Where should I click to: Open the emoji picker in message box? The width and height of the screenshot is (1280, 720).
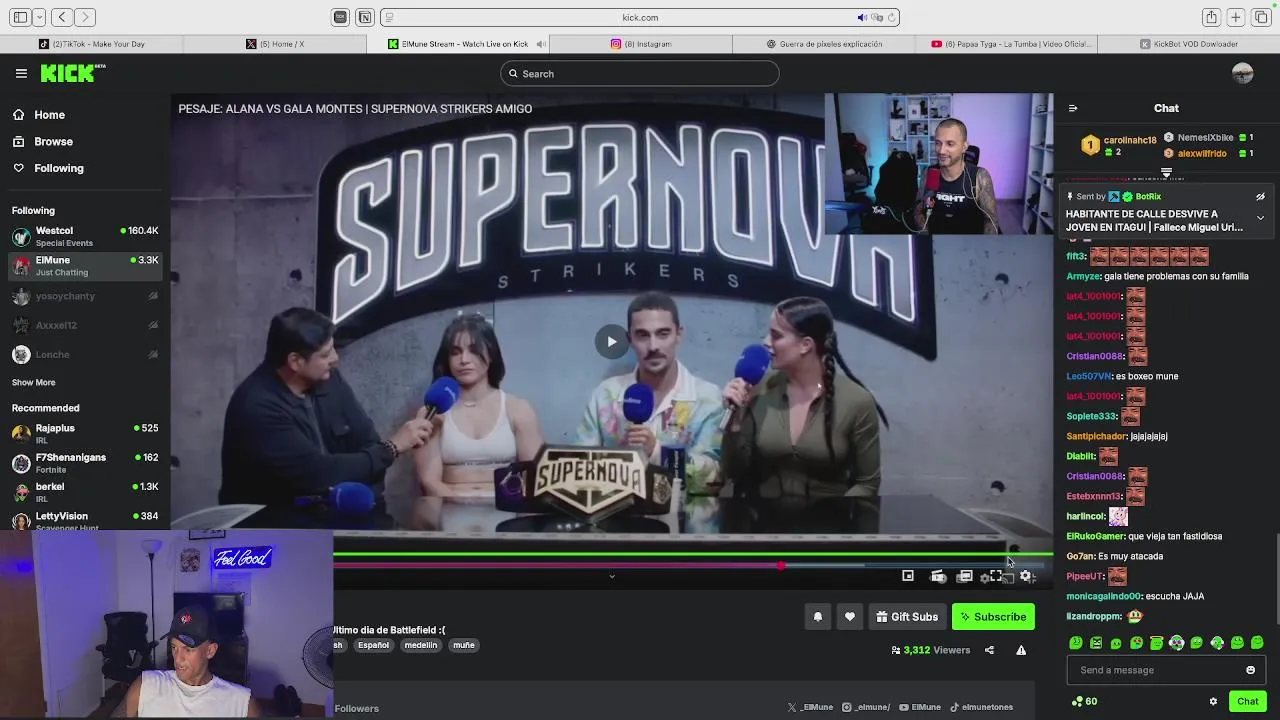click(x=1250, y=670)
